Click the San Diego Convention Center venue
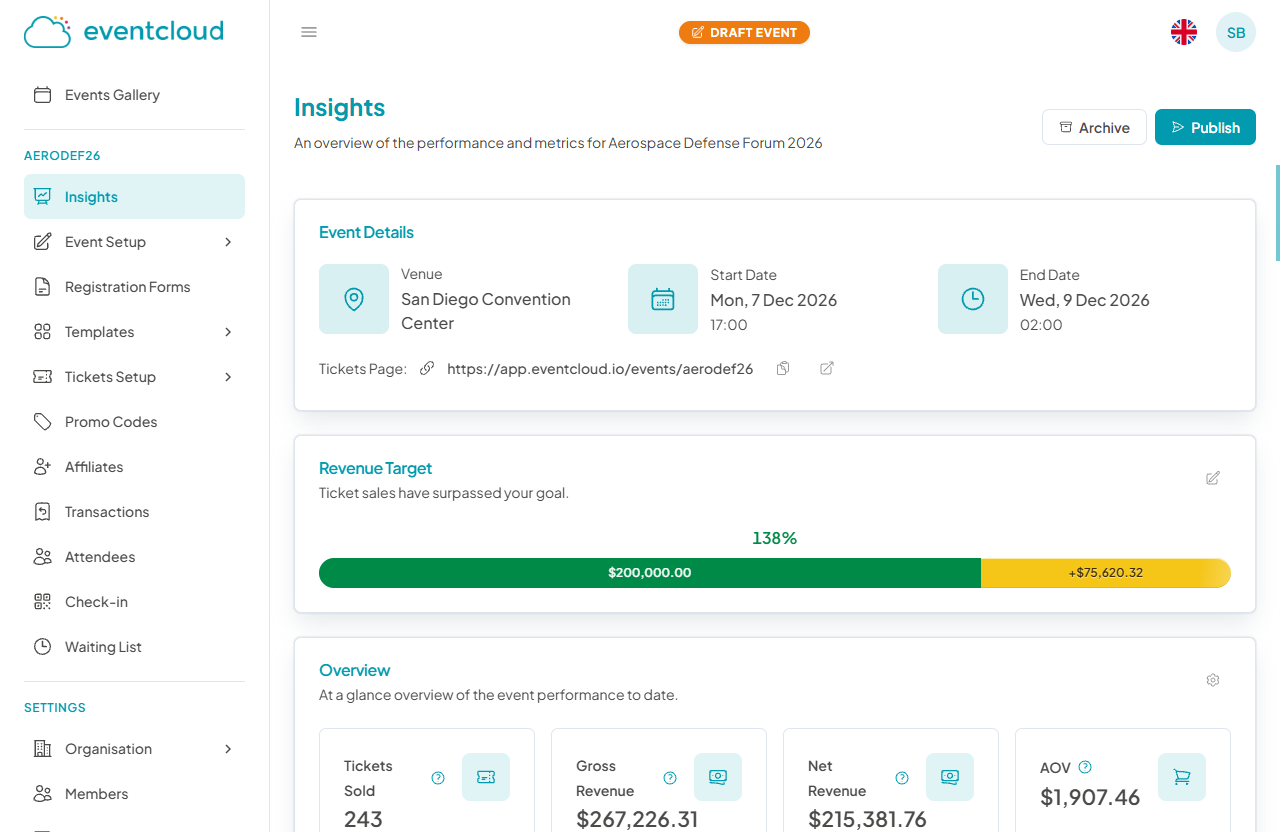The width and height of the screenshot is (1280, 832). point(486,311)
